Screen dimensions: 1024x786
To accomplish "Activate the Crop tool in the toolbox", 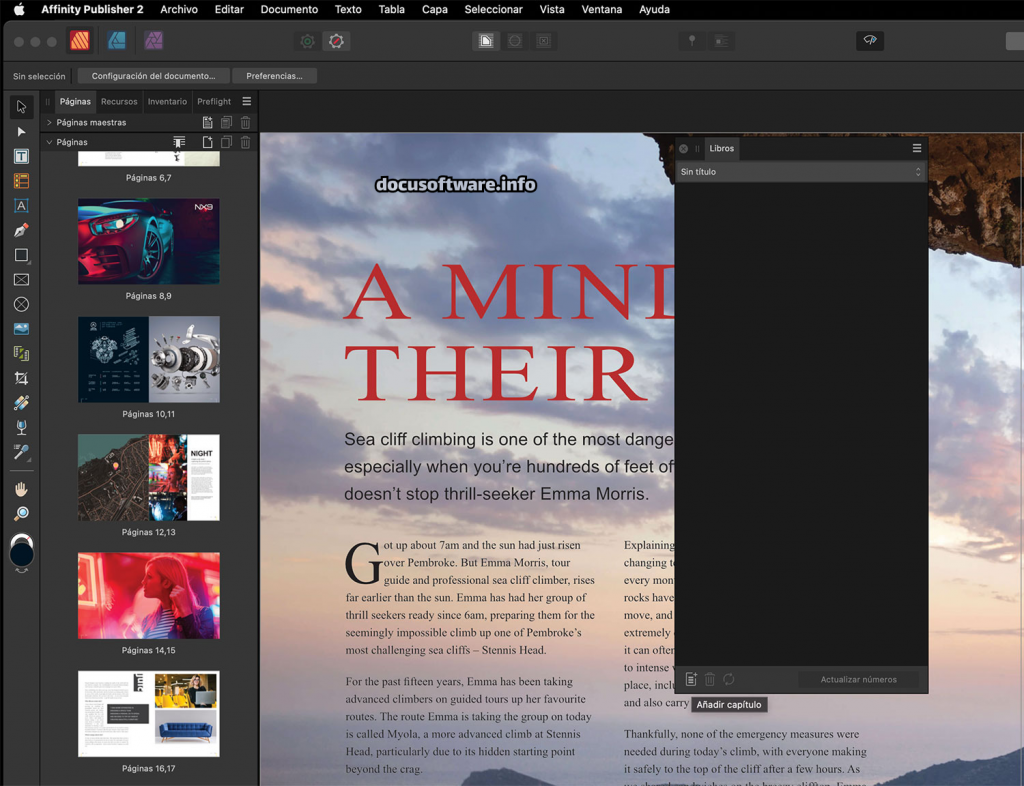I will 21,379.
